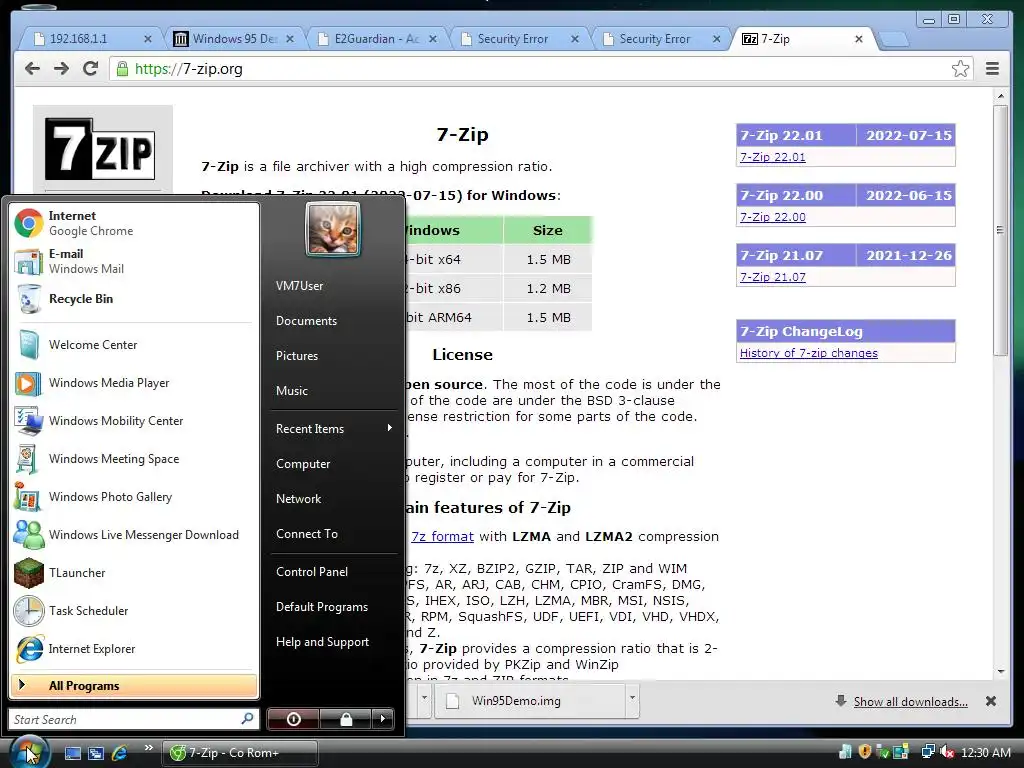Click the Start orb button
1024x768 pixels.
(x=29, y=752)
